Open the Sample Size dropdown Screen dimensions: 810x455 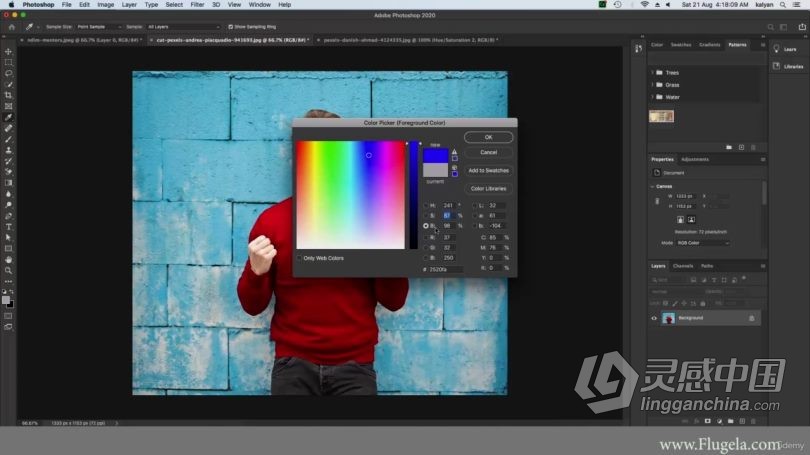tap(99, 27)
